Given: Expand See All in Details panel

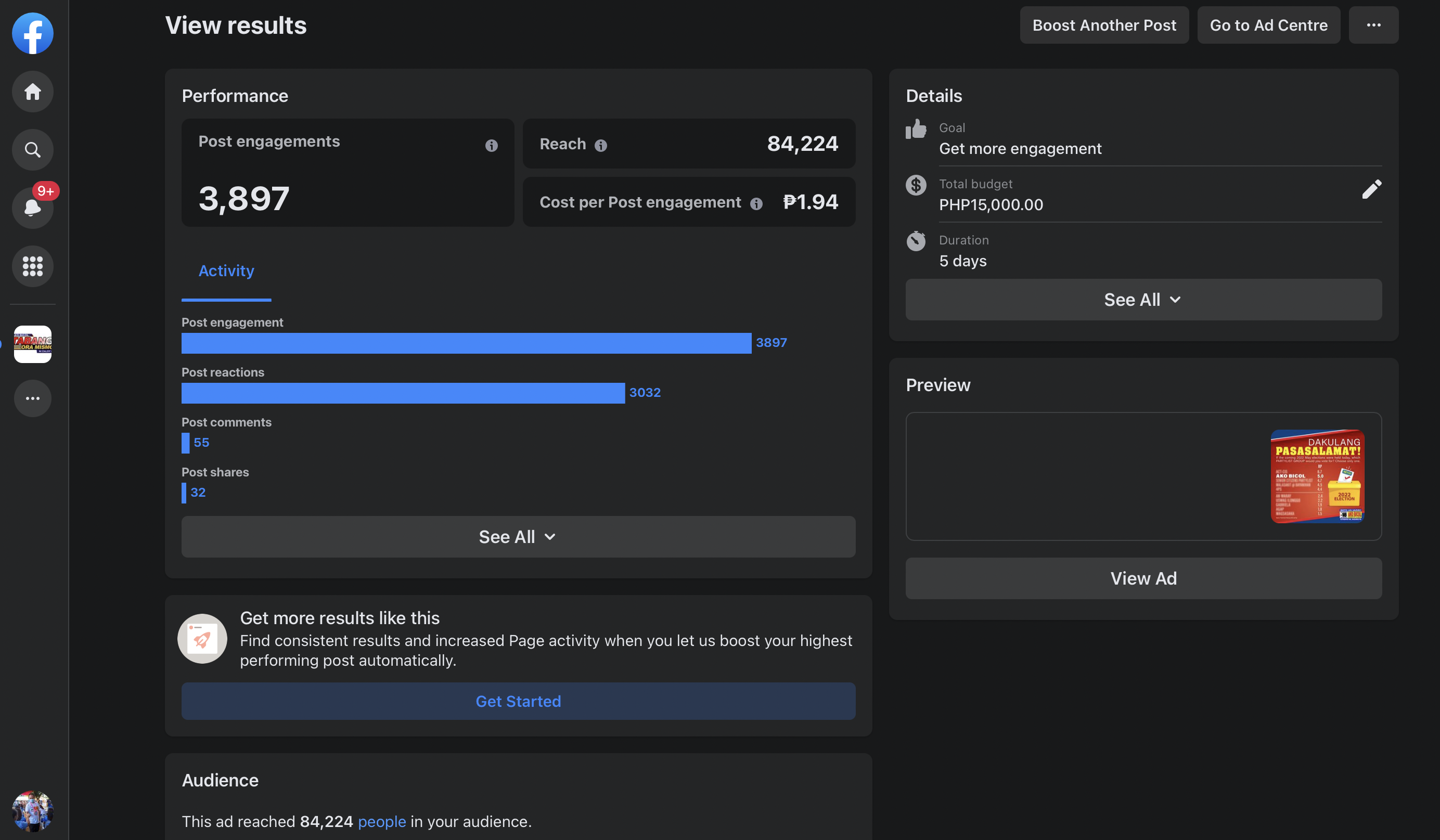Looking at the screenshot, I should [x=1143, y=300].
